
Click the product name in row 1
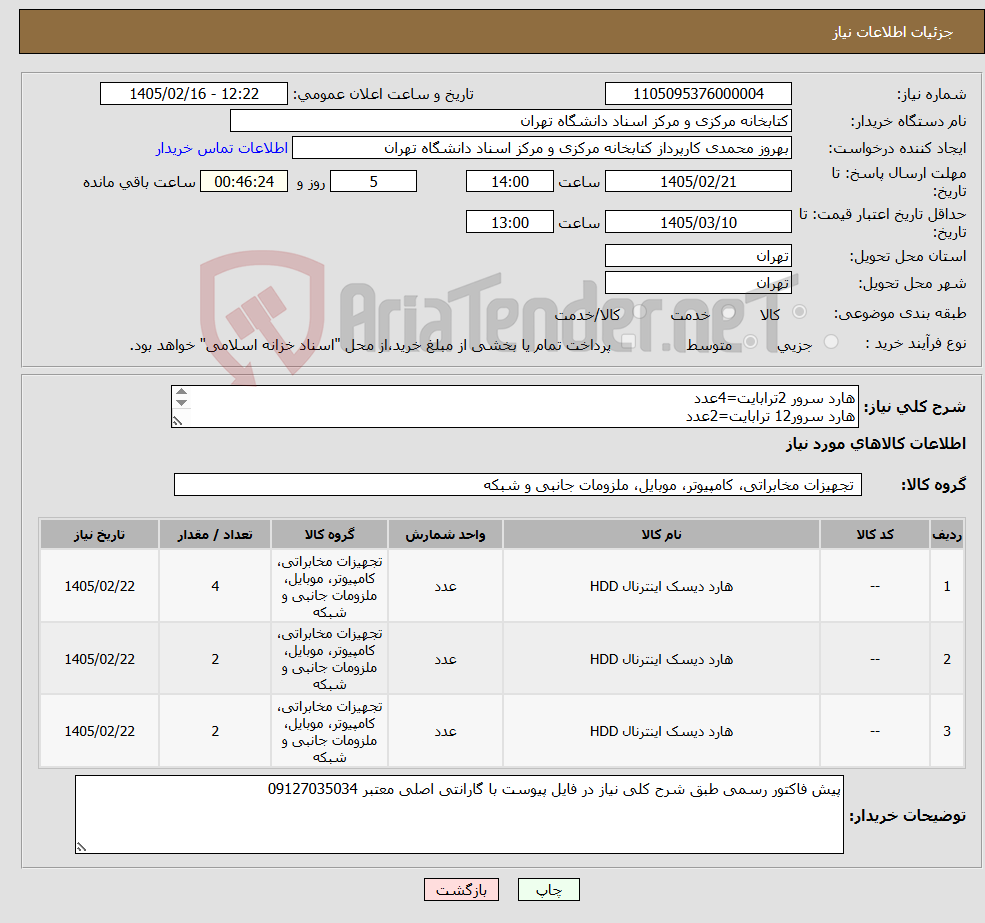(x=661, y=586)
